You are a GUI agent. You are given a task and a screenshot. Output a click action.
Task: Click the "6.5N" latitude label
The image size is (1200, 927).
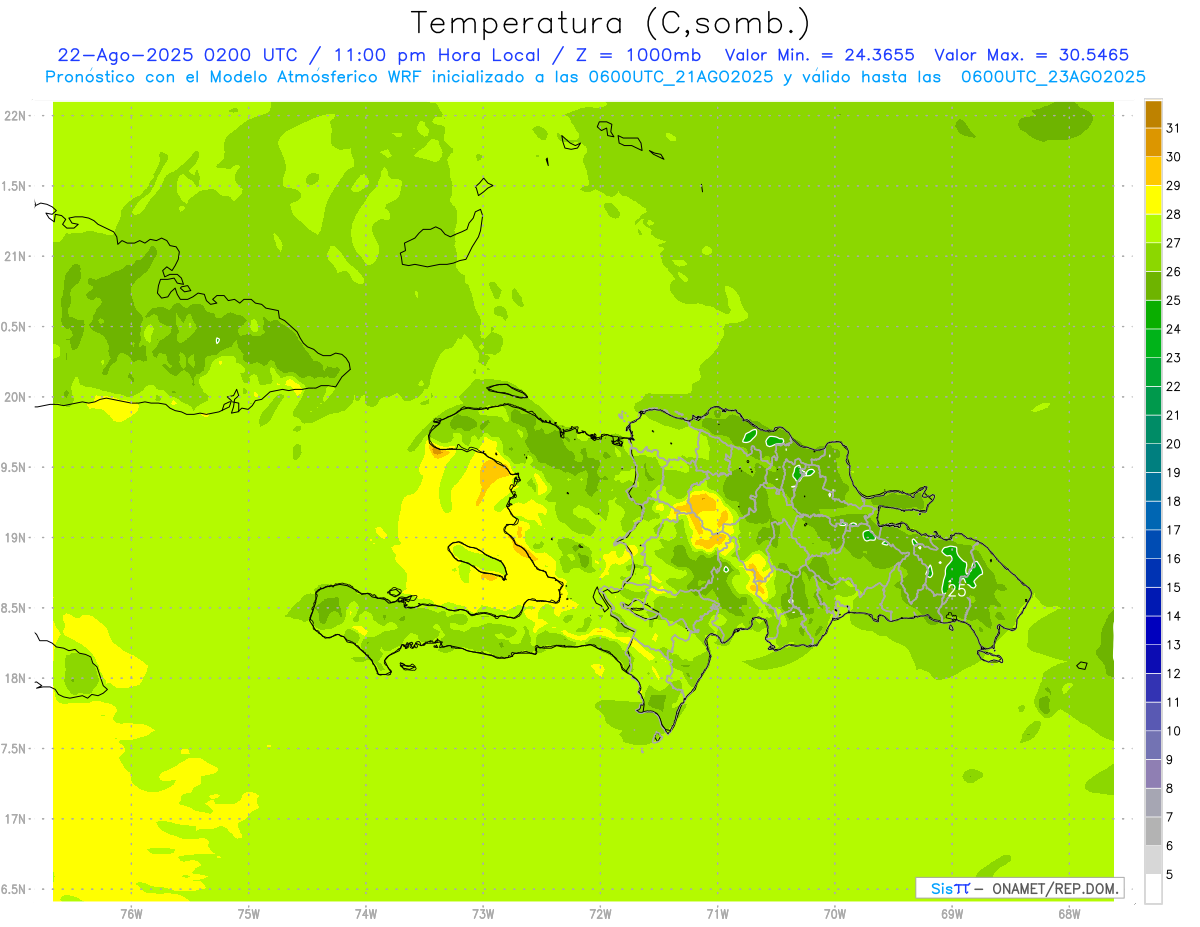pos(15,889)
